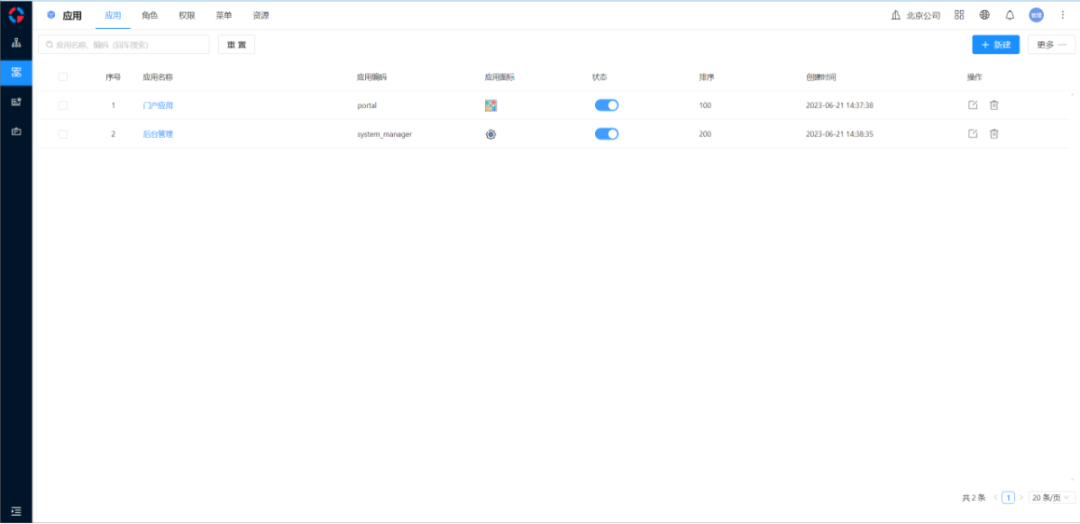Delete the 后台管理 row via trash icon

994,134
